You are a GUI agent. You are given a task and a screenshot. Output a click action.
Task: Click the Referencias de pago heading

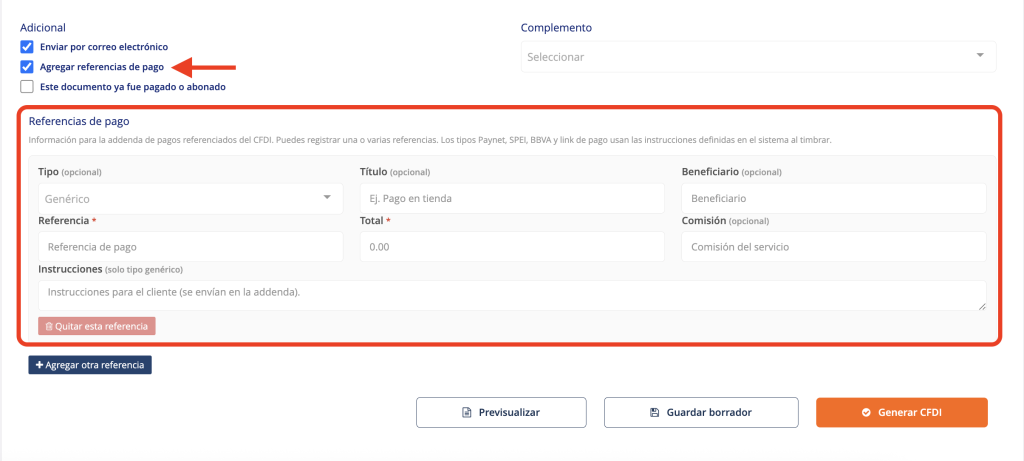pyautogui.click(x=79, y=121)
